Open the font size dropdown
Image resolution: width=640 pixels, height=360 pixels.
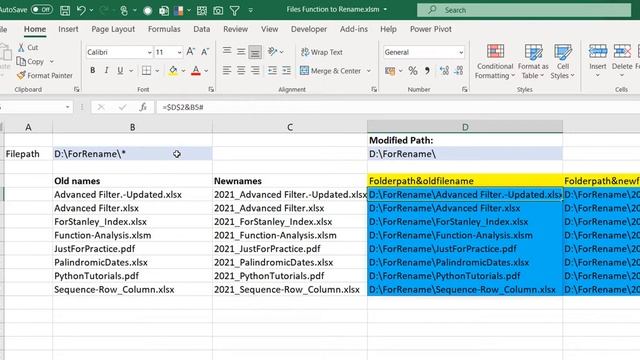pos(179,52)
